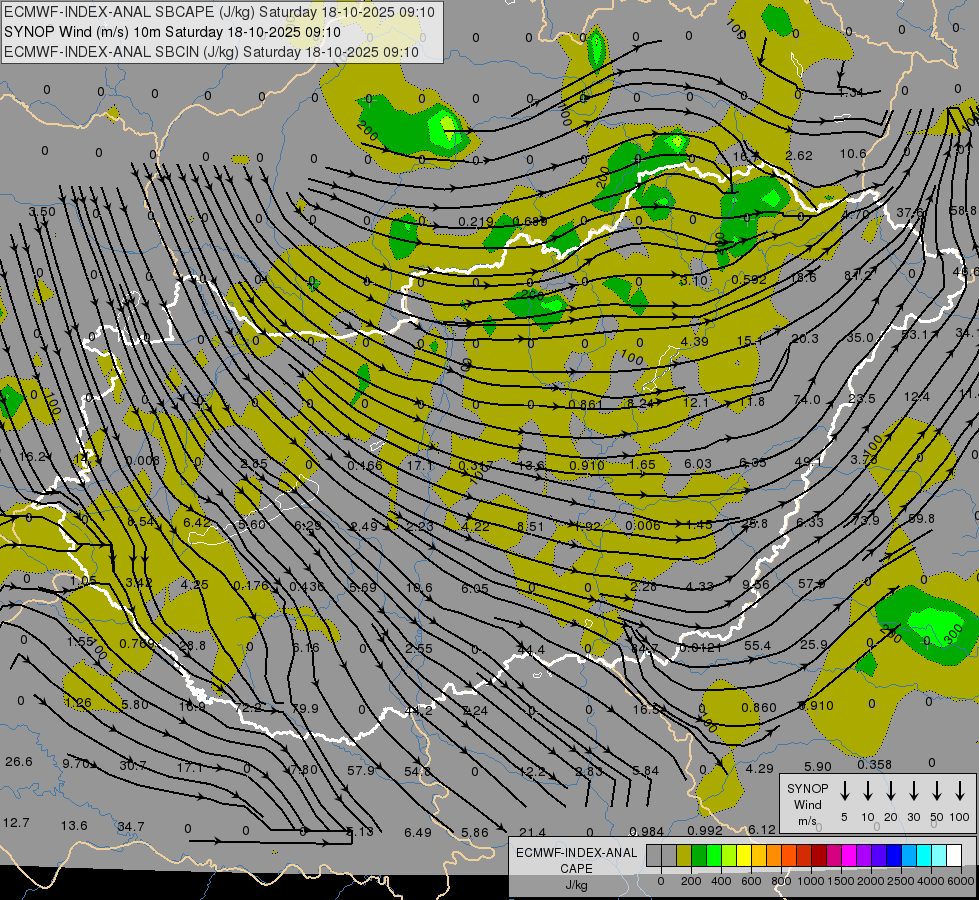Click the 2500 tick label on CAPE legend
Image resolution: width=979 pixels, height=900 pixels.
(x=901, y=881)
